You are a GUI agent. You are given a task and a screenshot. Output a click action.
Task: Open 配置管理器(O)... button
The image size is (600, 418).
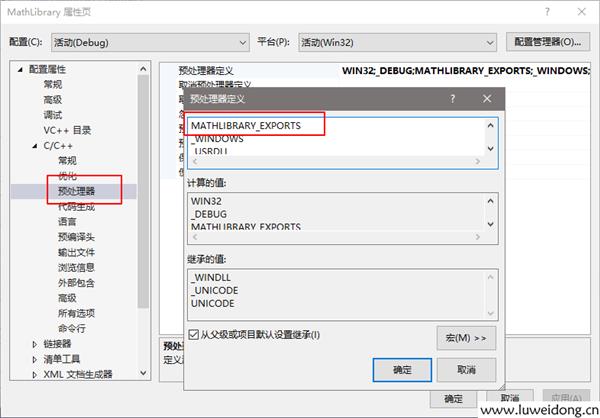[545, 42]
